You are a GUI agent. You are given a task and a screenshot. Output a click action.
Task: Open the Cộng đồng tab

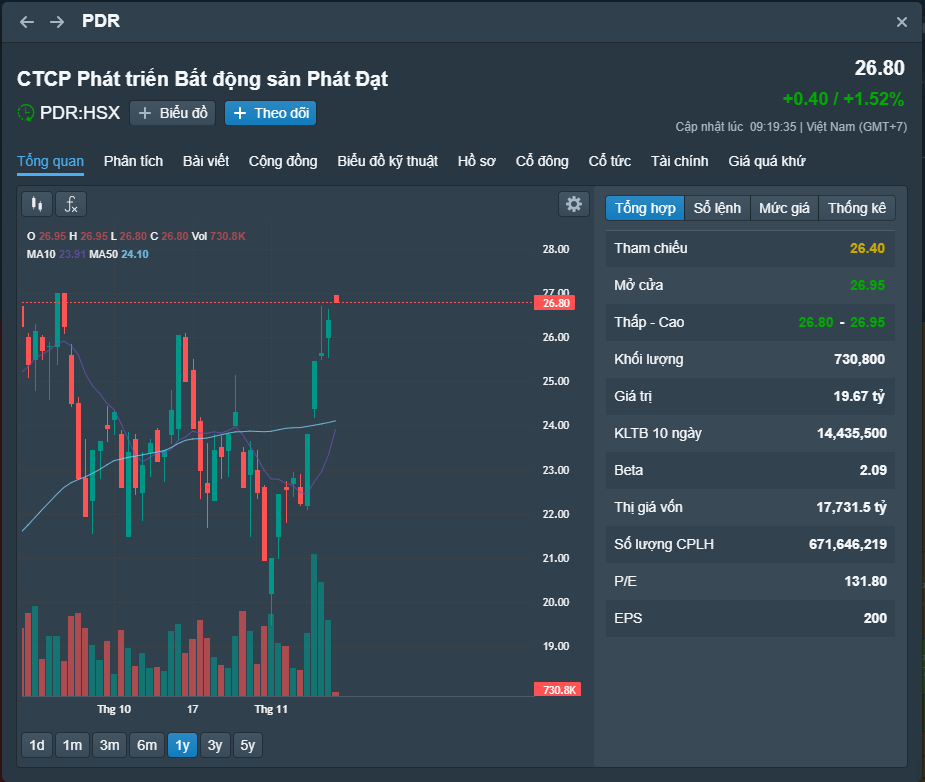tap(283, 161)
